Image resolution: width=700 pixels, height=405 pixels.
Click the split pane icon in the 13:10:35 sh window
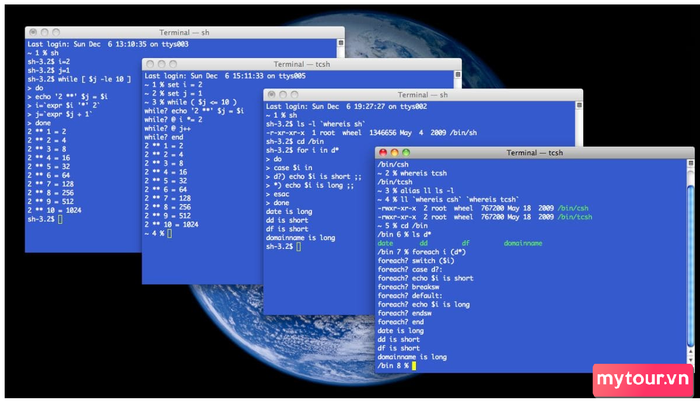point(341,43)
